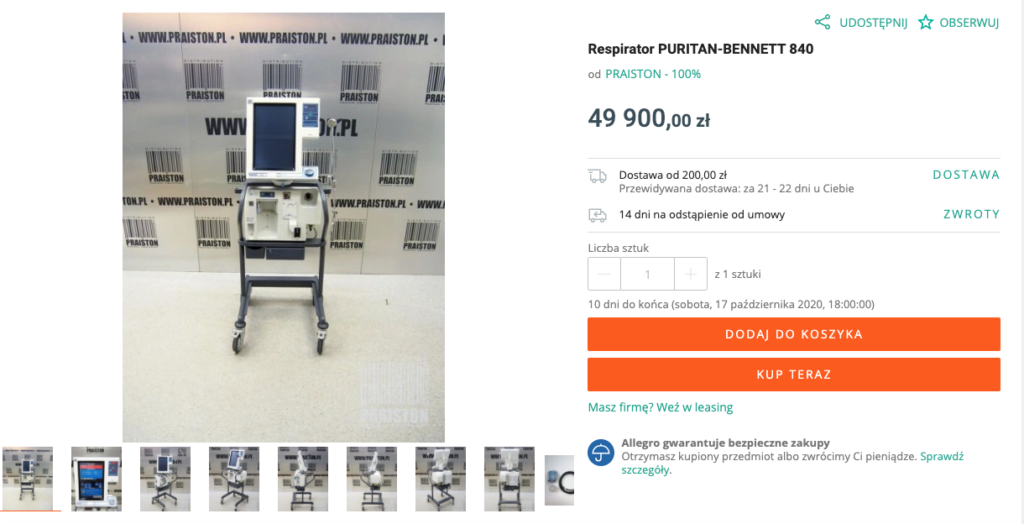Click the quantity input field
This screenshot has height=524, width=1024.
[647, 274]
